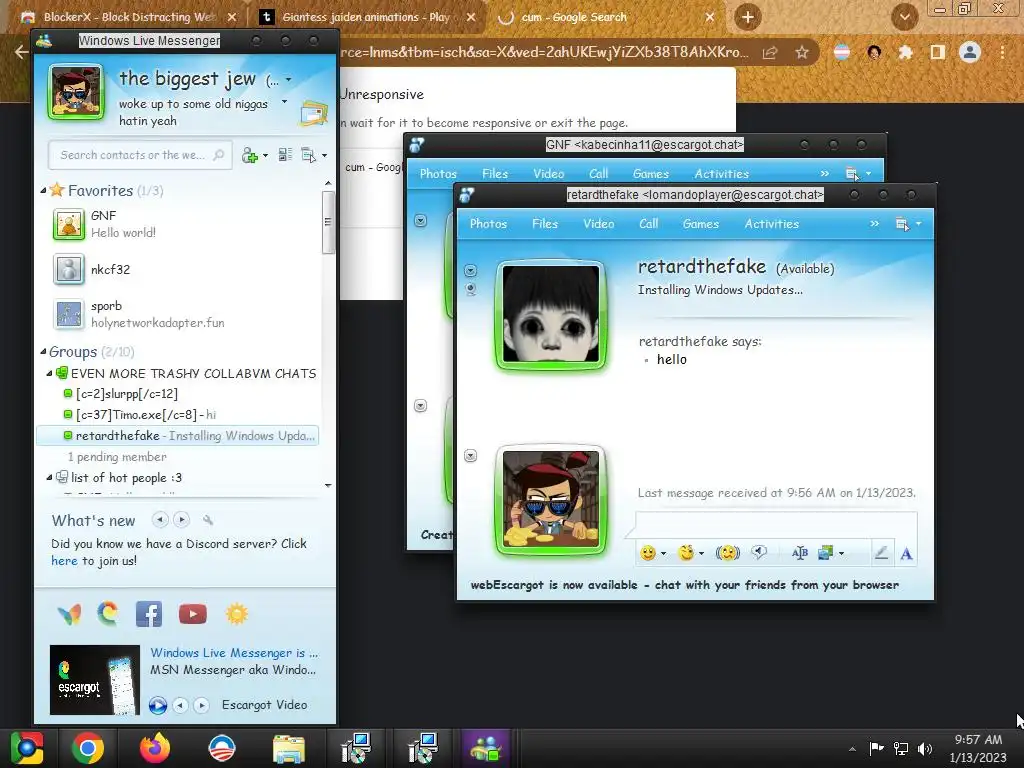Screen dimensions: 1024x768
Task: Change contact list layout icon
Action: point(285,155)
